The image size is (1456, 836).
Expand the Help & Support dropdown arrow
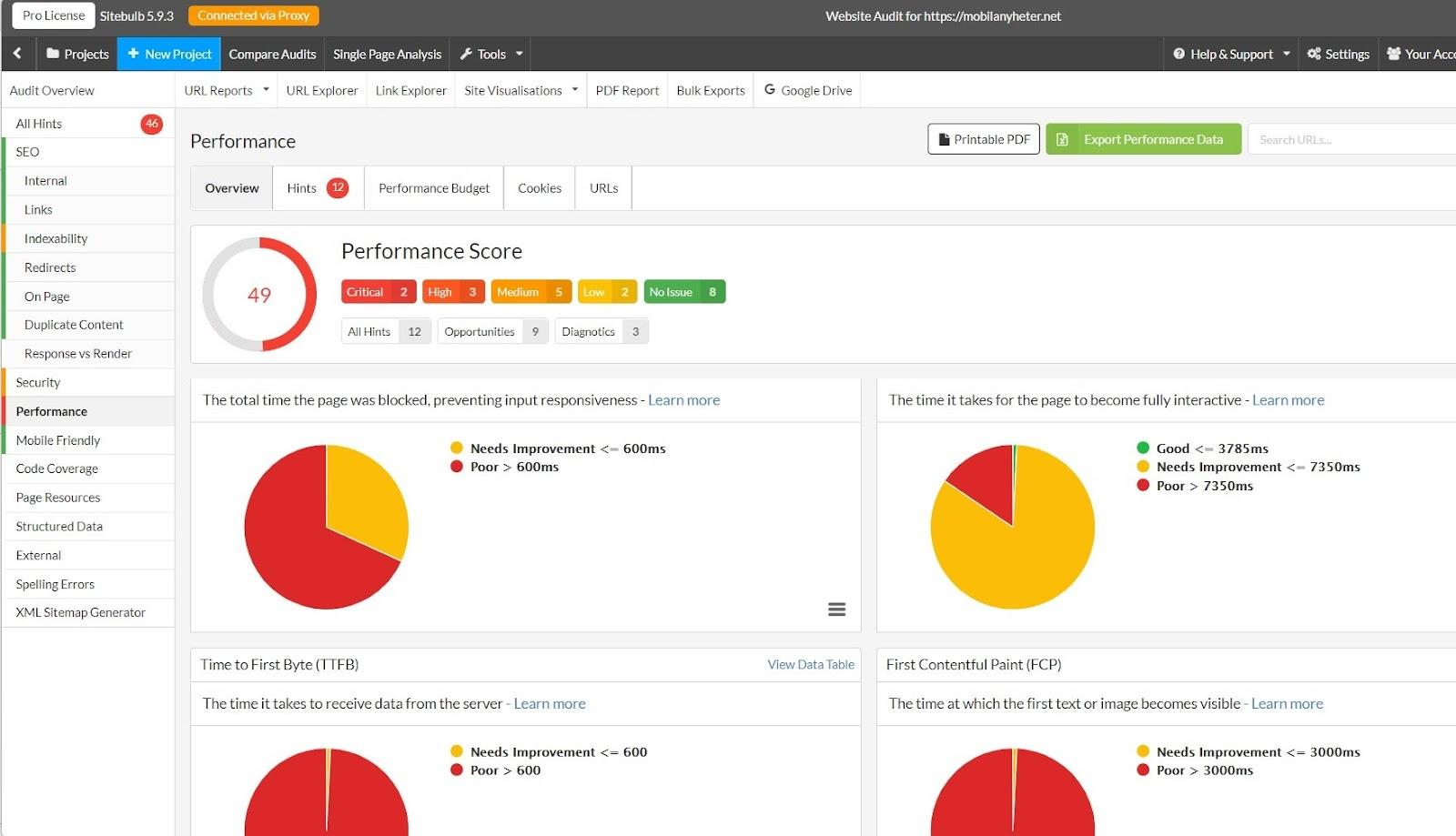1287,54
